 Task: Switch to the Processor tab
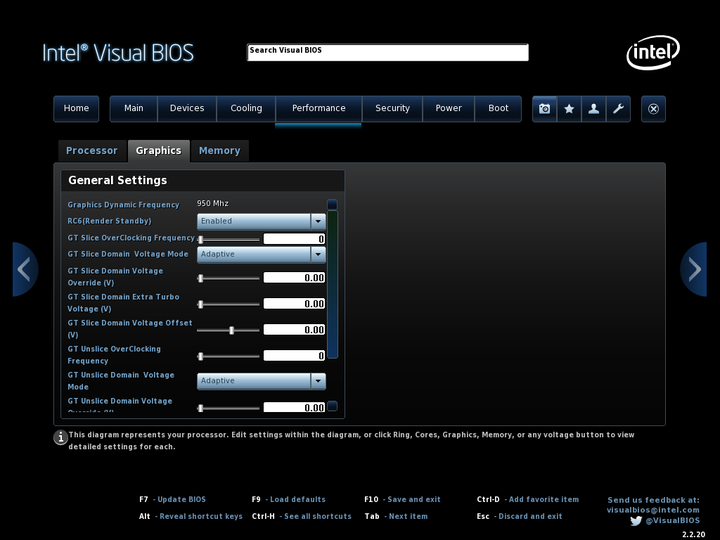(x=92, y=151)
